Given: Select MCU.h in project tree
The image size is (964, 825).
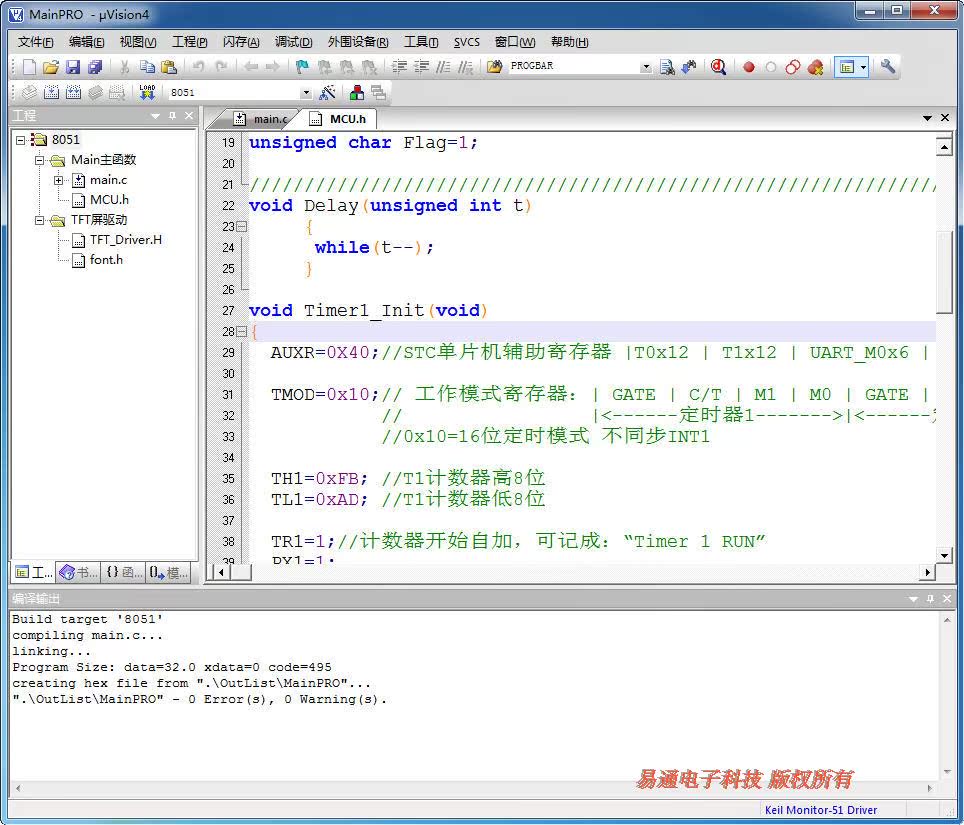Looking at the screenshot, I should [x=109, y=200].
